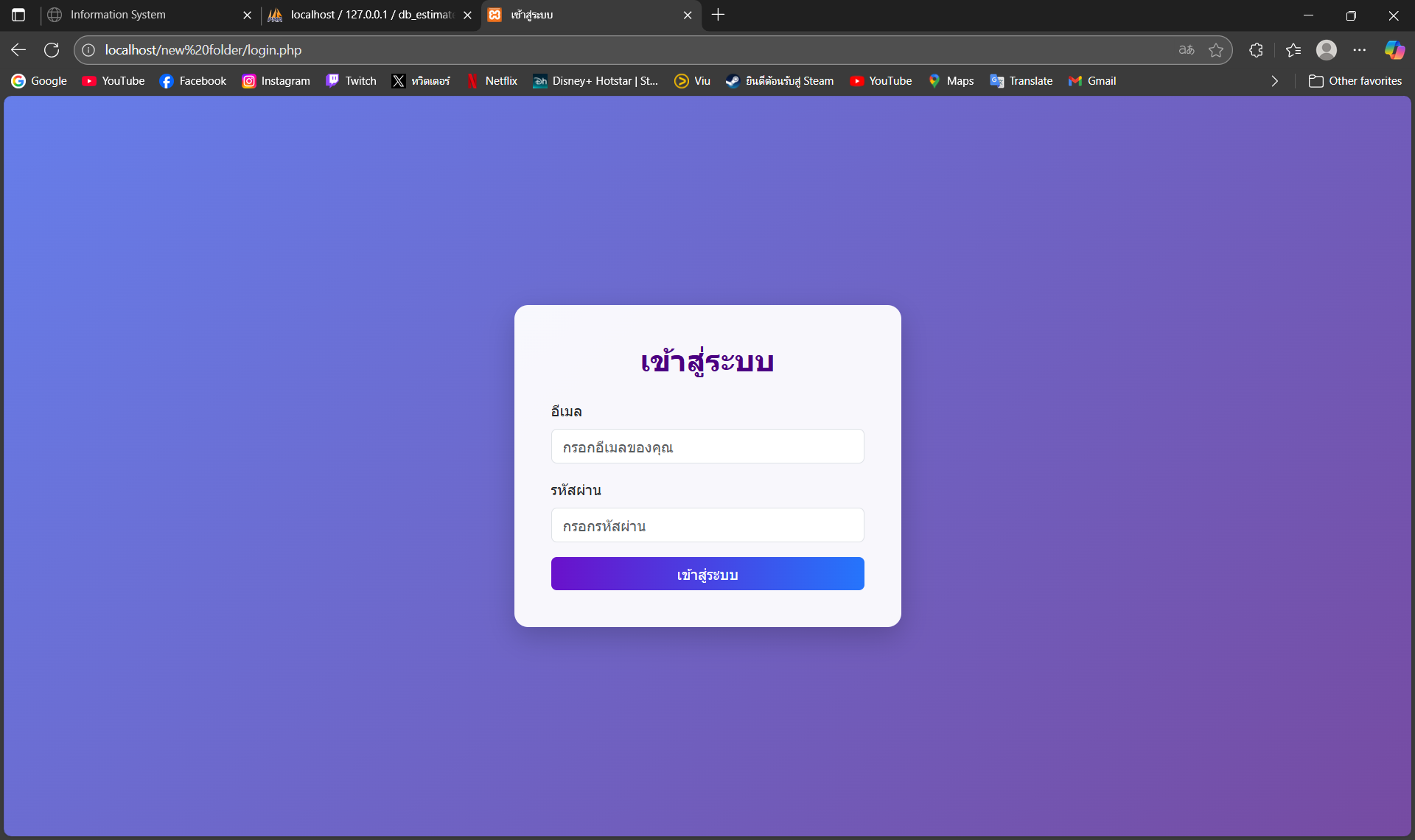Add this page to favorites star

[1216, 50]
